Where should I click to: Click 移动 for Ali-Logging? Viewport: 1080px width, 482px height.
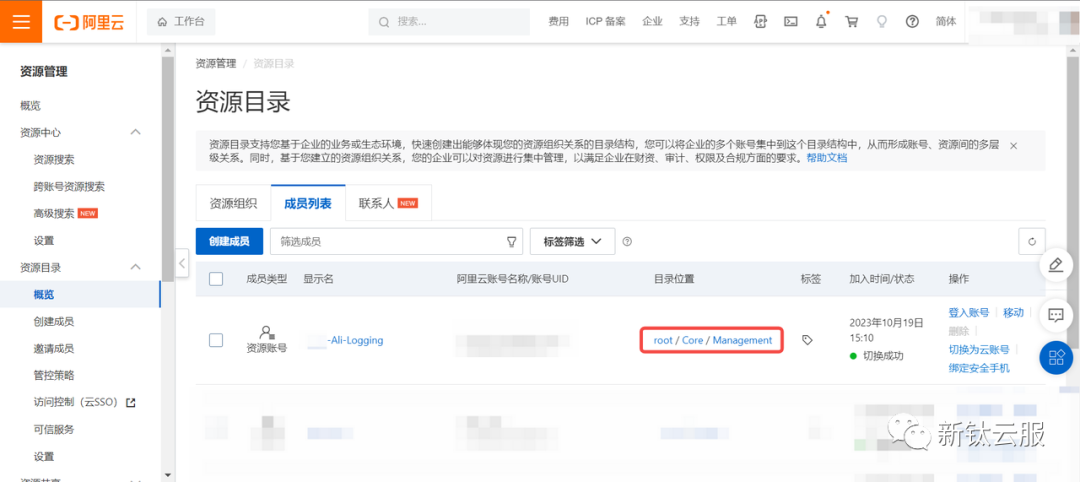(1013, 313)
